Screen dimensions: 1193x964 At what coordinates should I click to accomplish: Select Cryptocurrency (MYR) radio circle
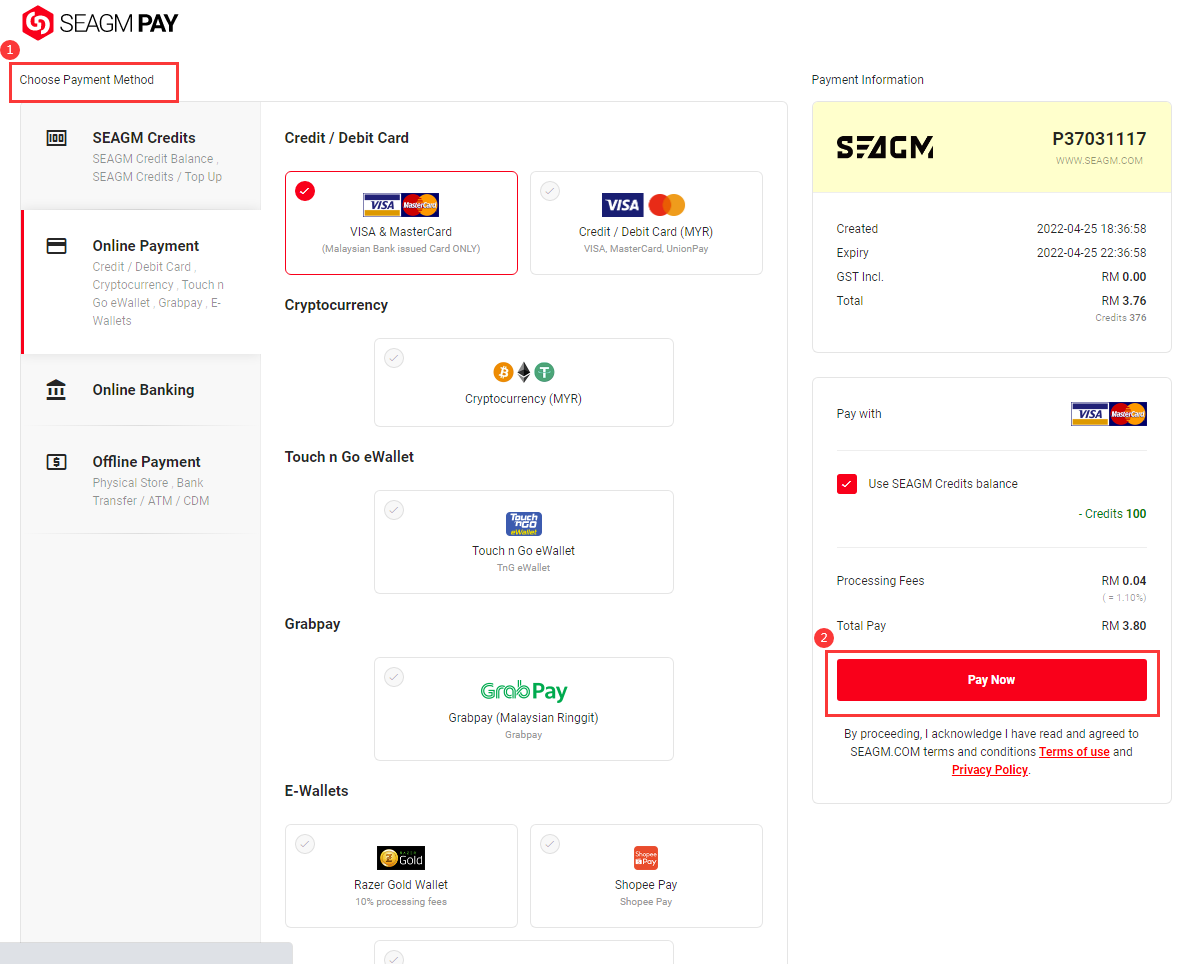coord(394,358)
